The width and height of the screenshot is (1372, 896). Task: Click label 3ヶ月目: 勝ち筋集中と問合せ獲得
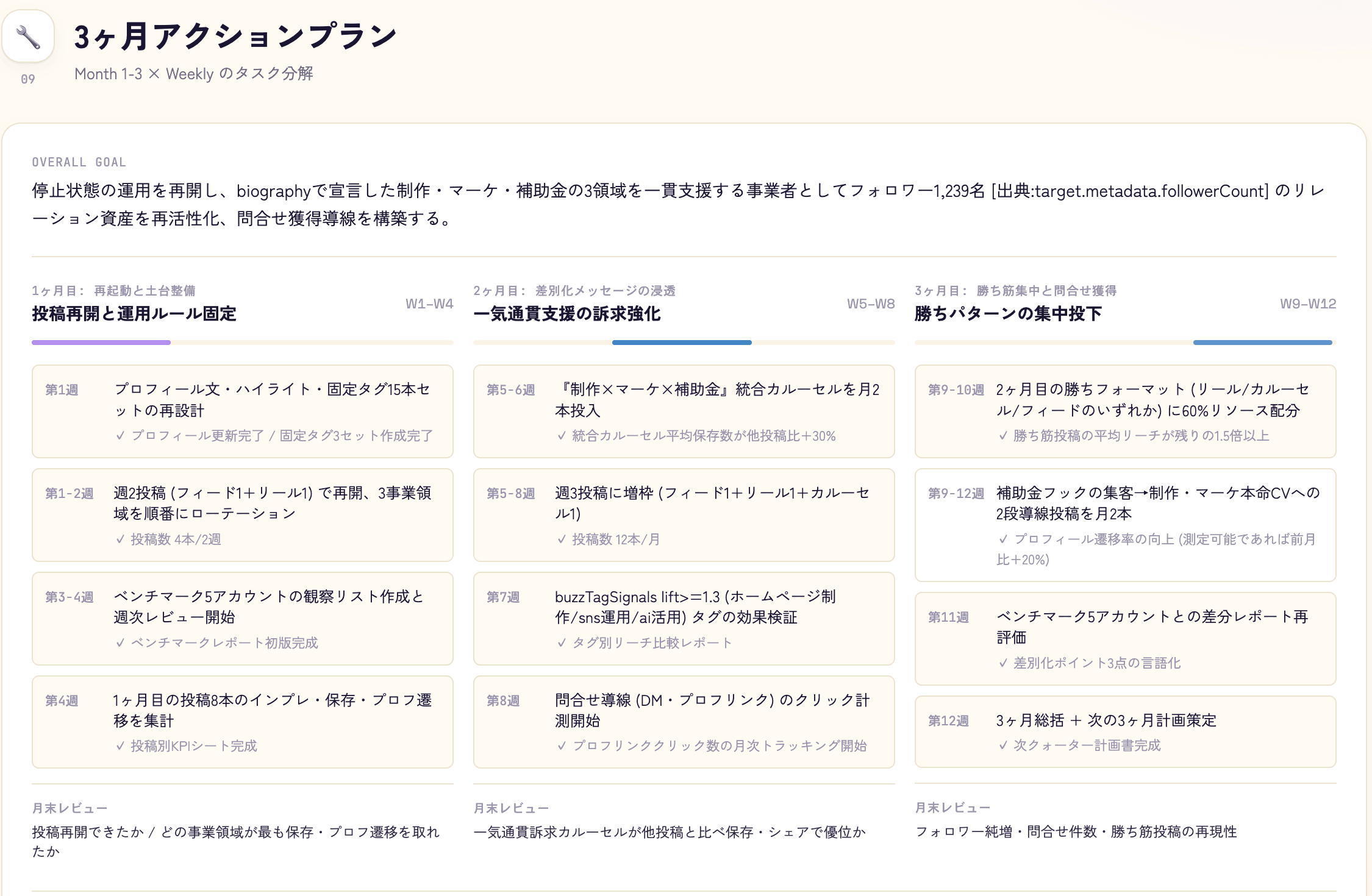coord(1016,291)
